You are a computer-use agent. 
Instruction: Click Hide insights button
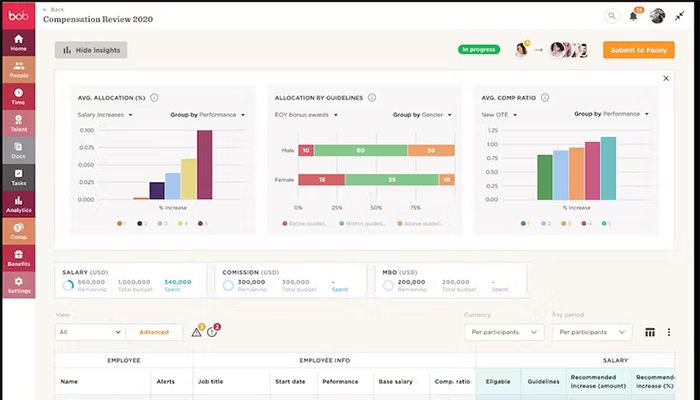pos(91,50)
